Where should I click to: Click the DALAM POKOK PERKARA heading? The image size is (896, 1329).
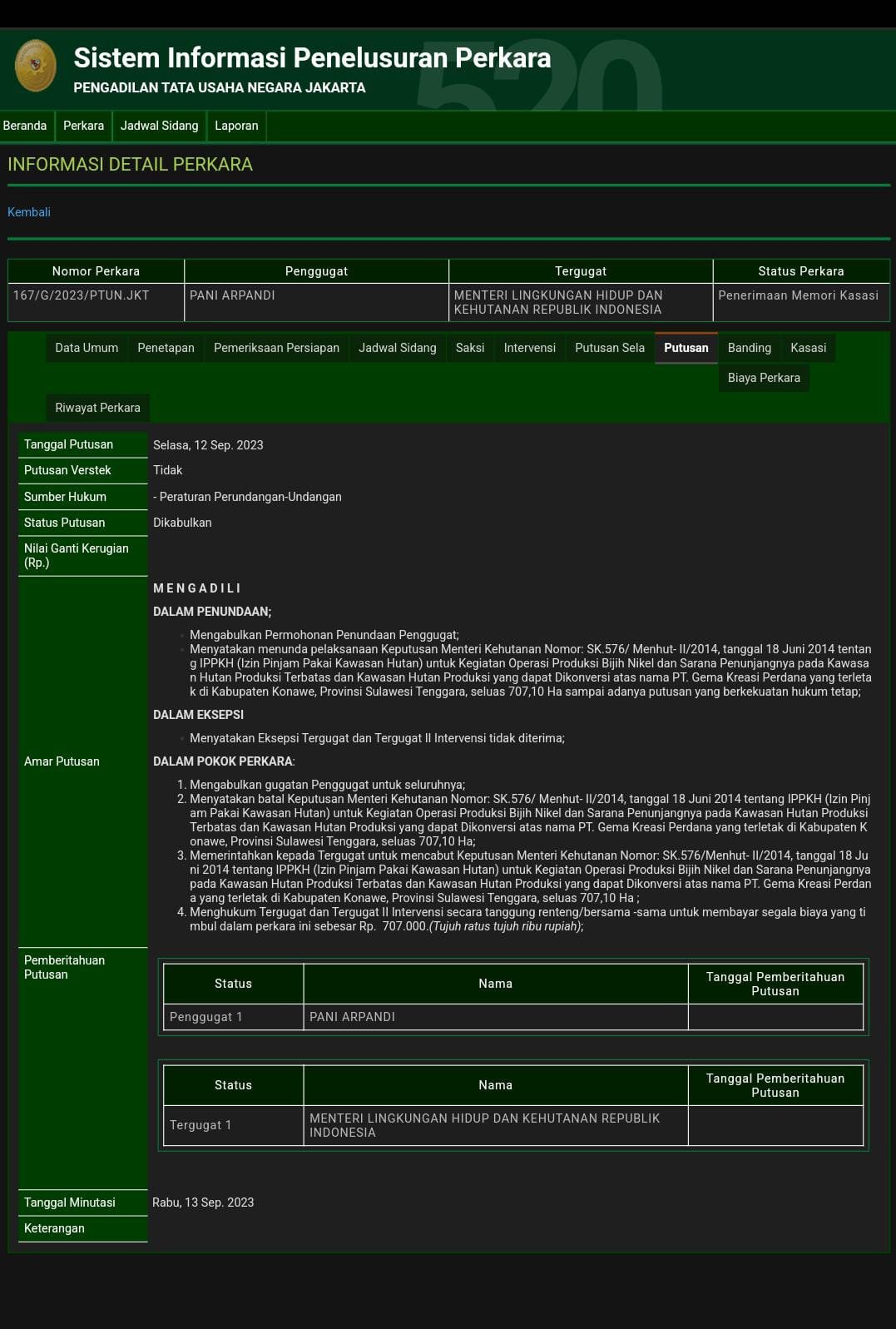click(x=224, y=761)
